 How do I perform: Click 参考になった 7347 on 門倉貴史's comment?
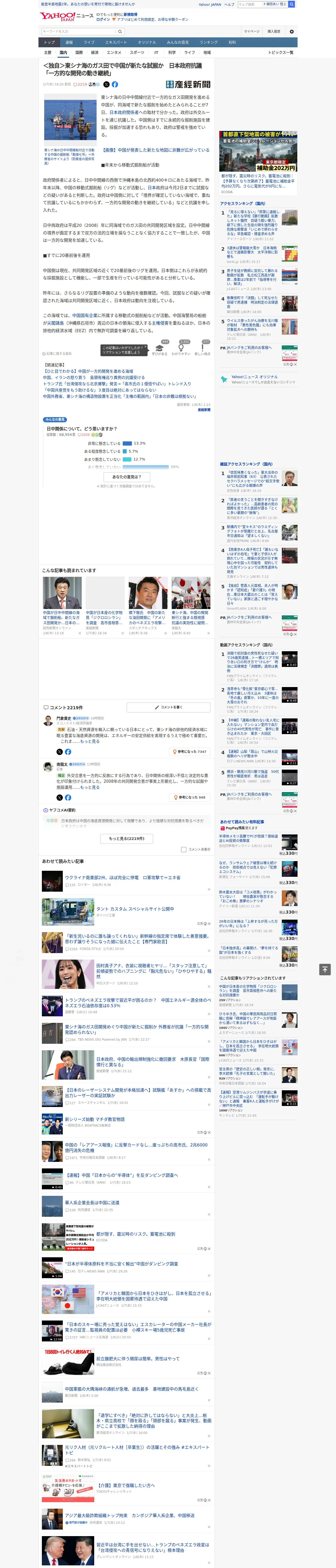click(190, 752)
